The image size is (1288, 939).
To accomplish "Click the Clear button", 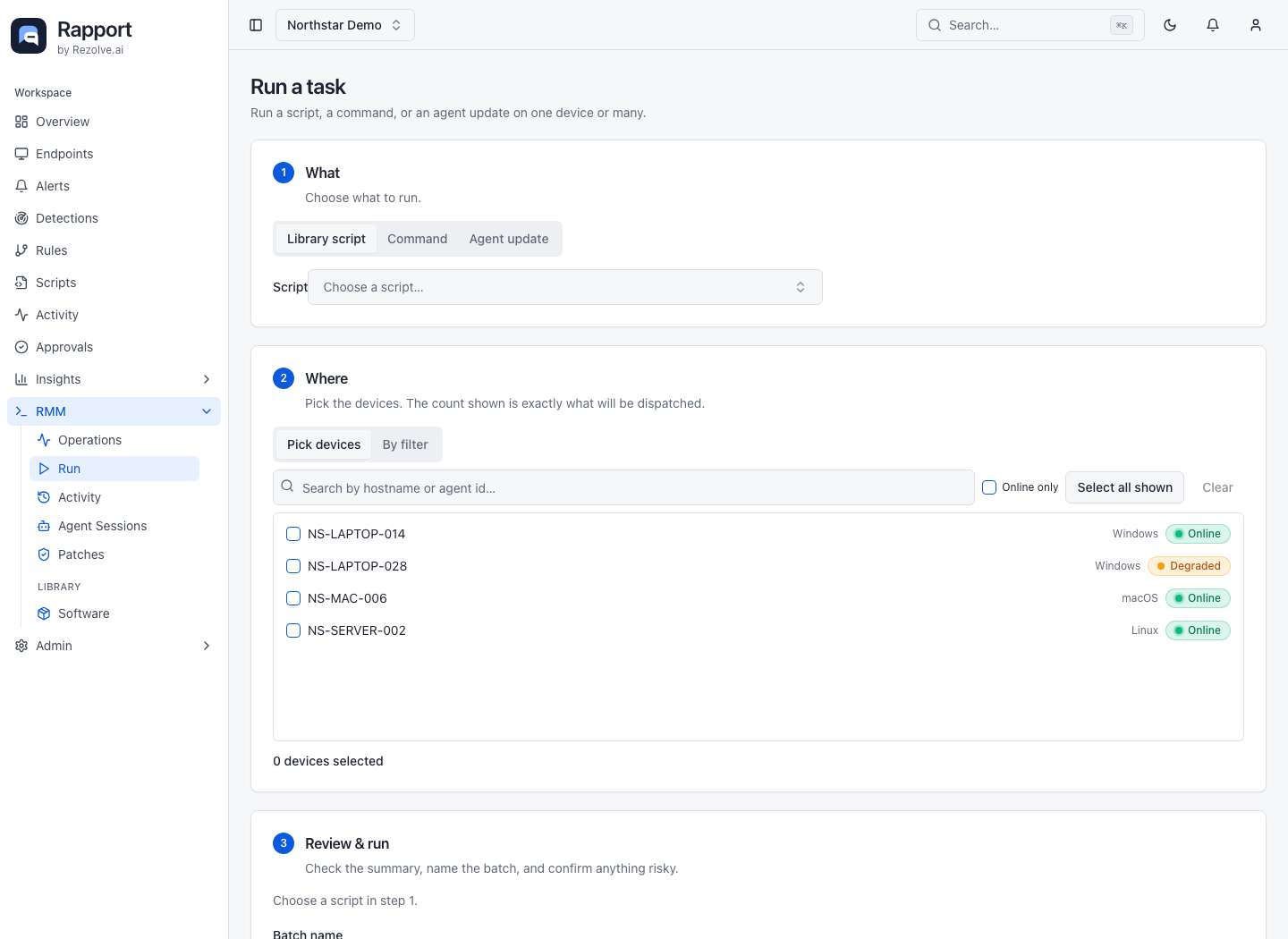I will click(1217, 487).
